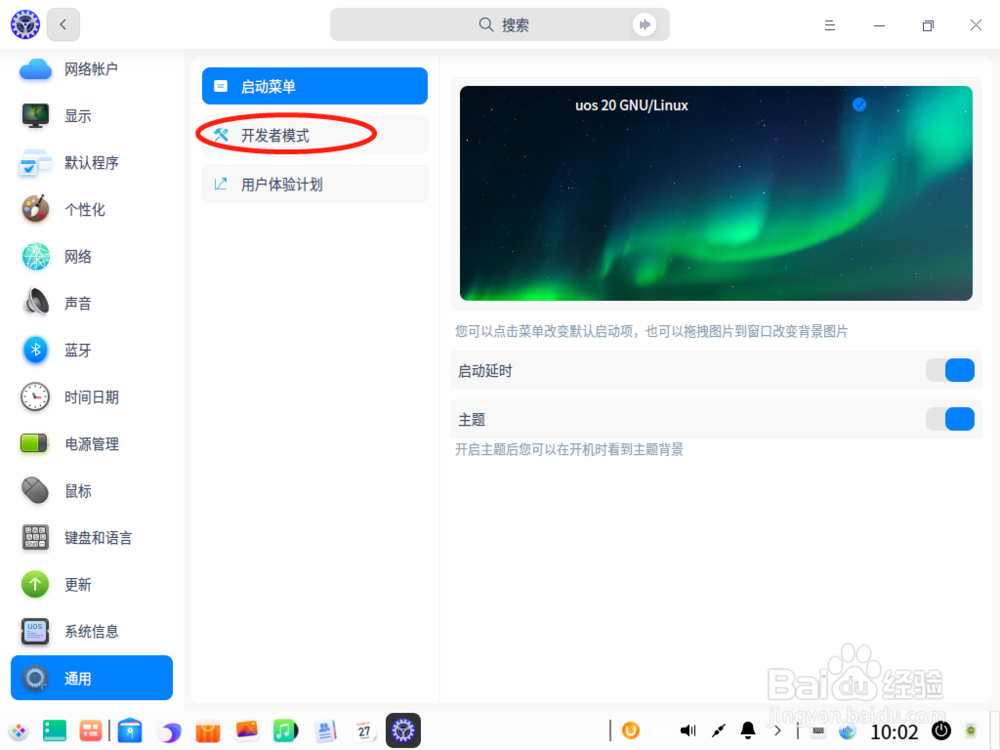
Task: Click the notification bell in the tray
Action: (x=747, y=731)
